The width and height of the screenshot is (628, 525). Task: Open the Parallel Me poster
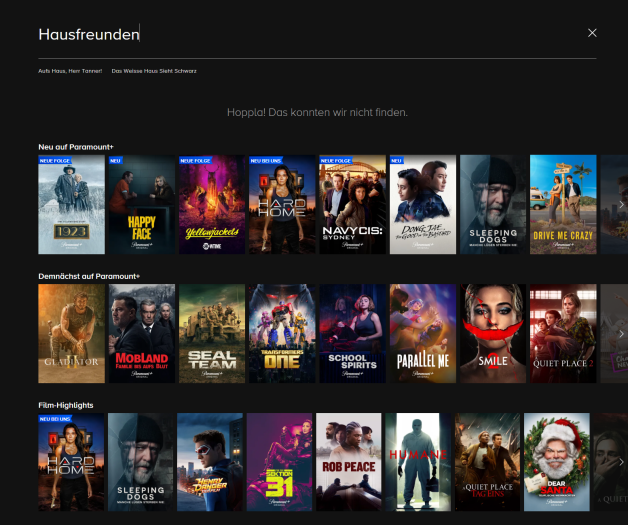423,334
